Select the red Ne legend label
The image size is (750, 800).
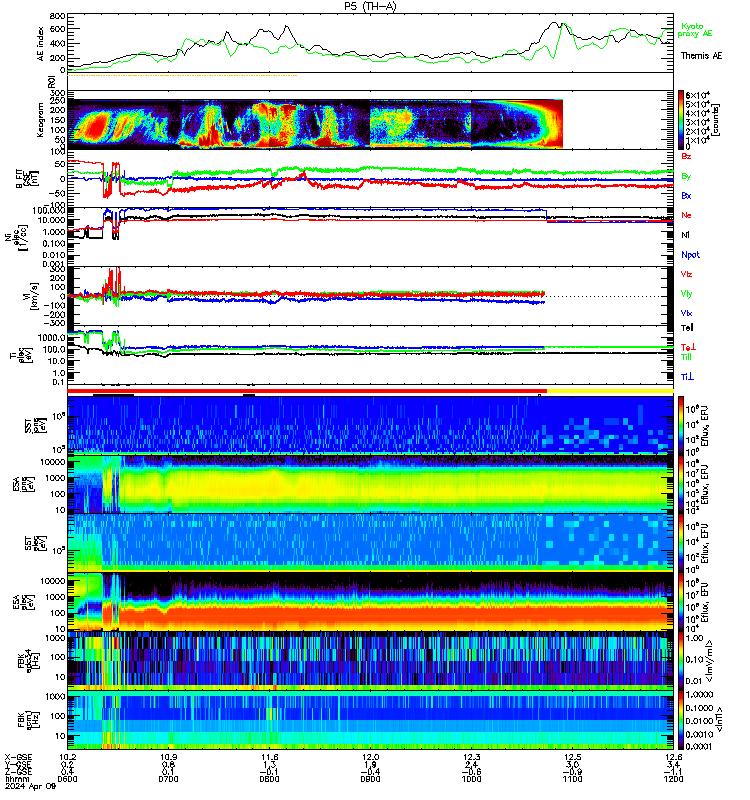(x=686, y=215)
